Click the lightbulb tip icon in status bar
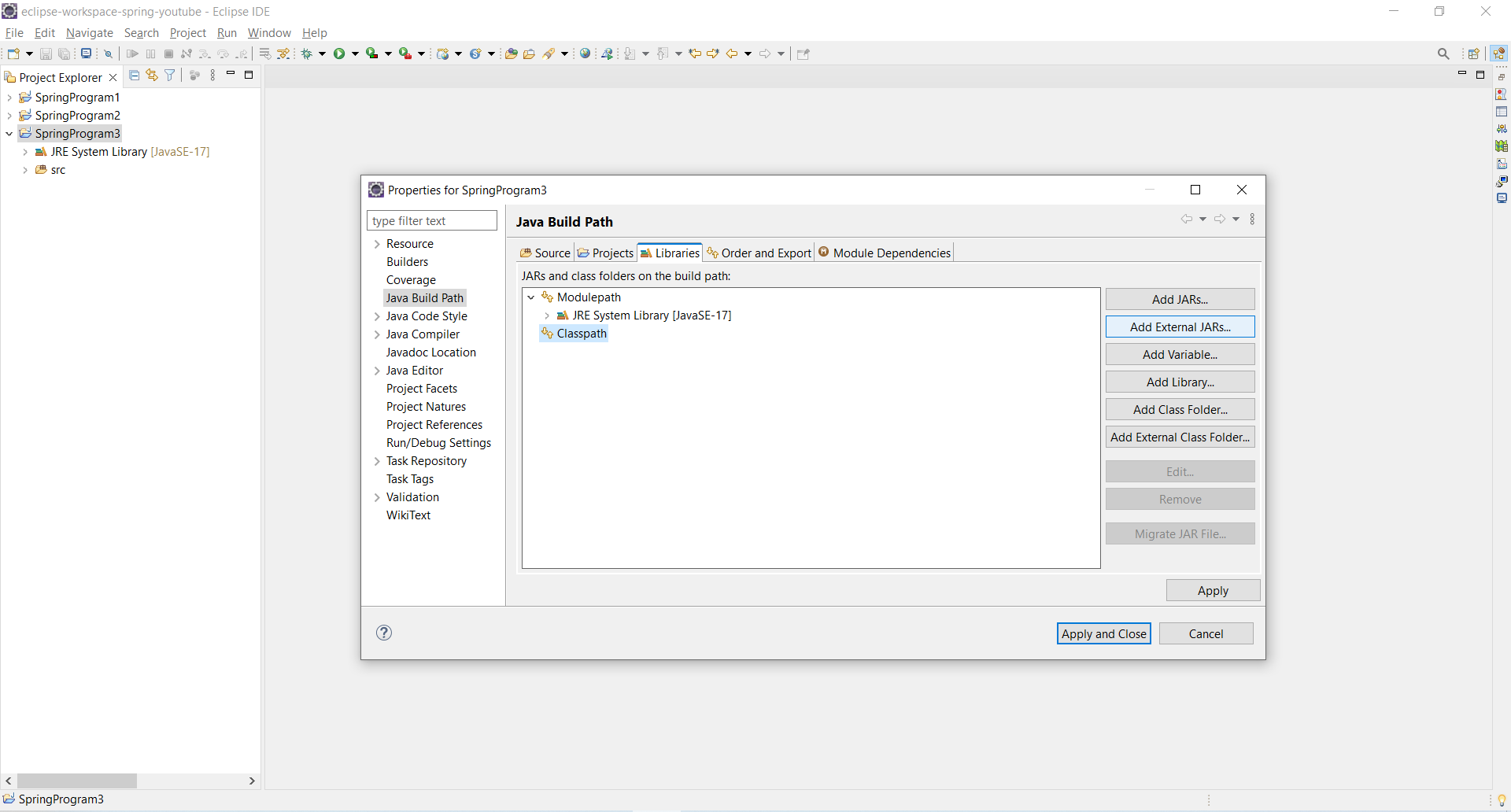Image resolution: width=1511 pixels, height=812 pixels. coord(1502,800)
